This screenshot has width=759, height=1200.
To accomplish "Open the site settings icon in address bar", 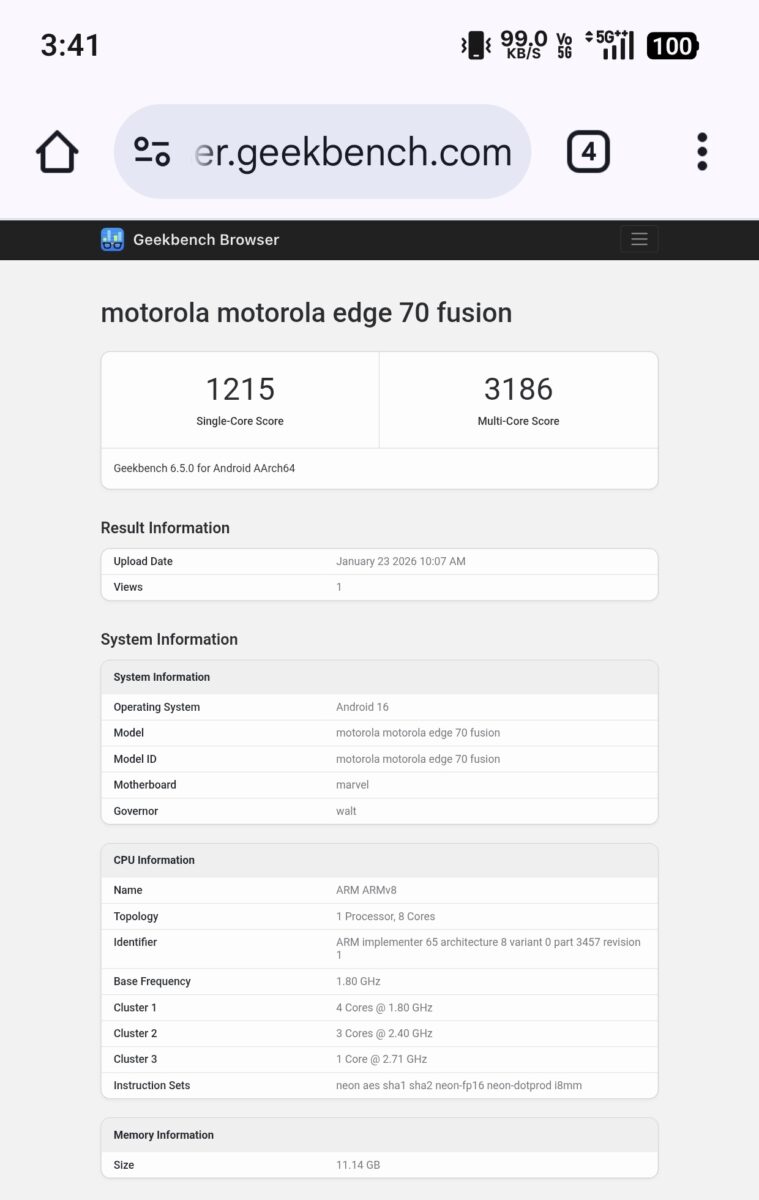I will pos(152,152).
